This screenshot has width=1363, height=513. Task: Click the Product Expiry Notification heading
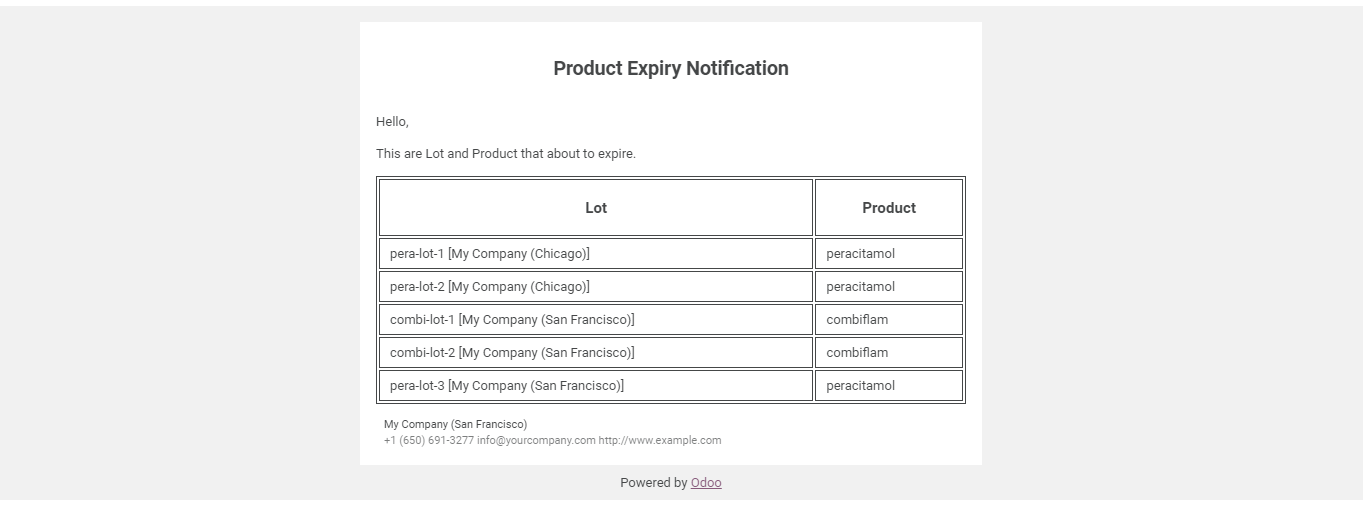tap(671, 68)
